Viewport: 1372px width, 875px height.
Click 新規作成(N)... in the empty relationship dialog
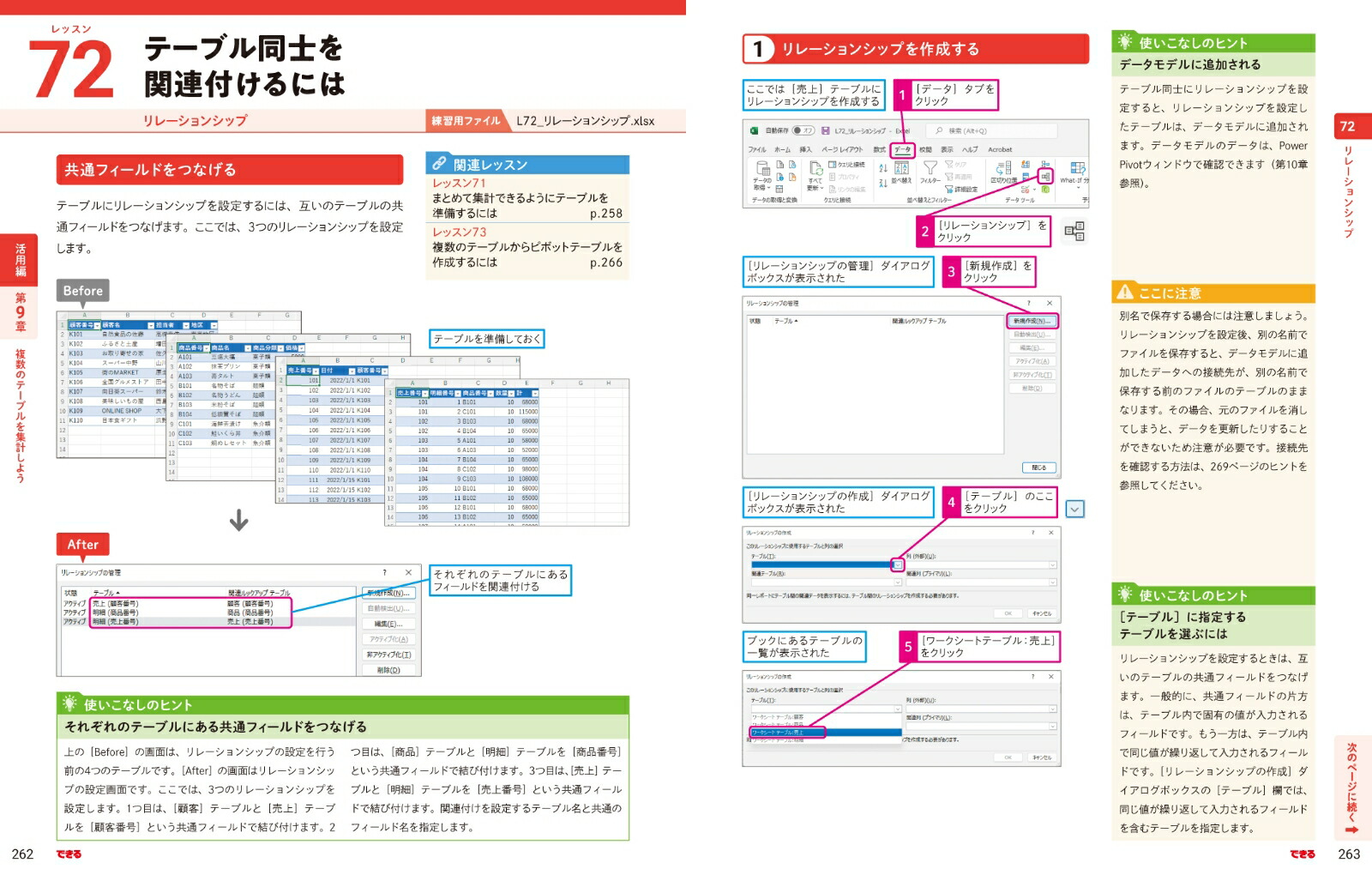pos(1032,321)
